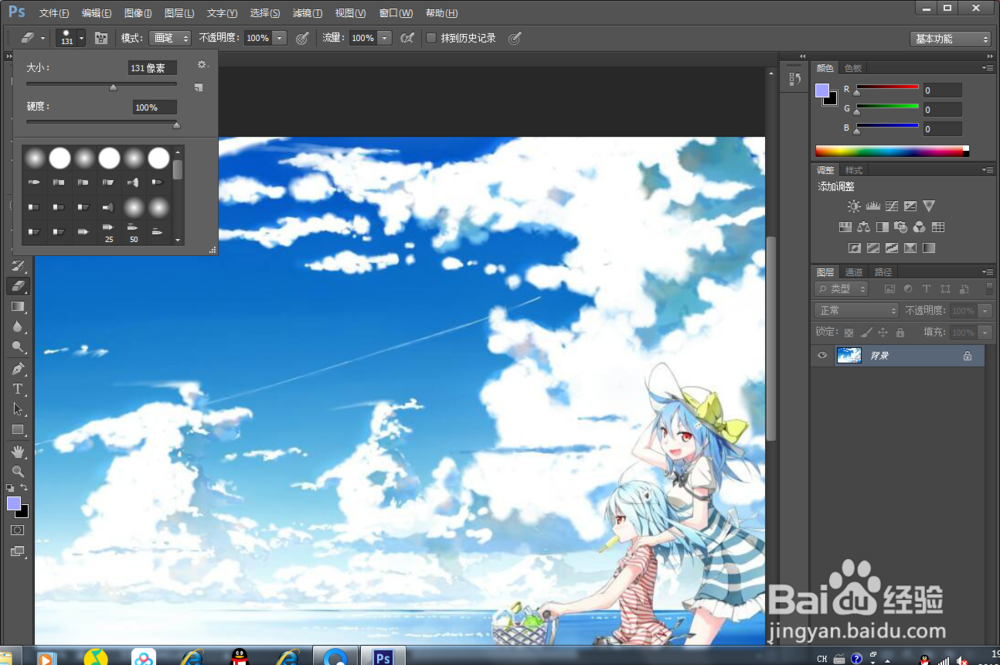This screenshot has height=665, width=1000.
Task: Toggle Quick Mask mode icon
Action: click(18, 530)
